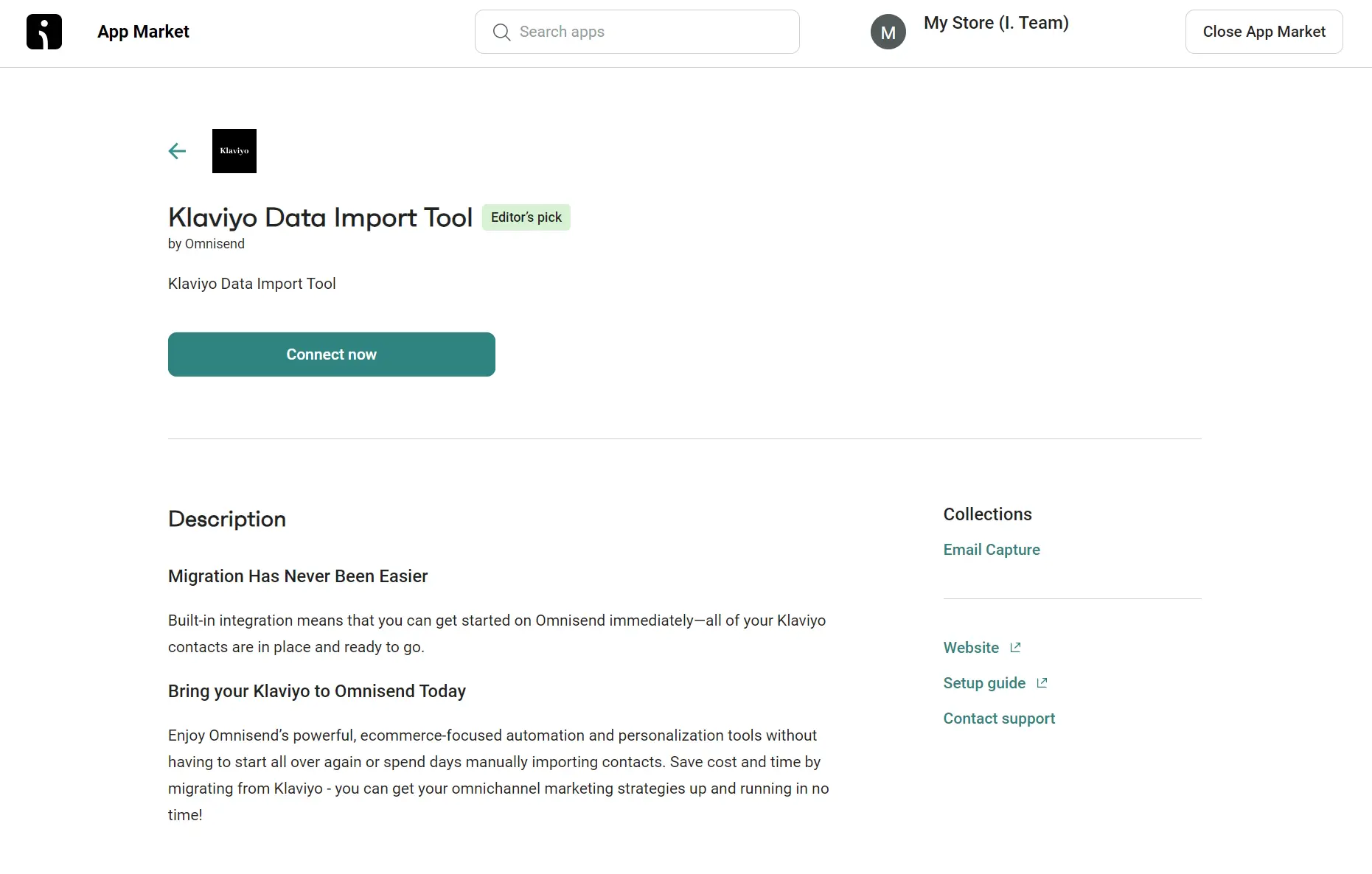Open the Email Capture collection
Viewport: 1372px width, 874px height.
pos(992,550)
